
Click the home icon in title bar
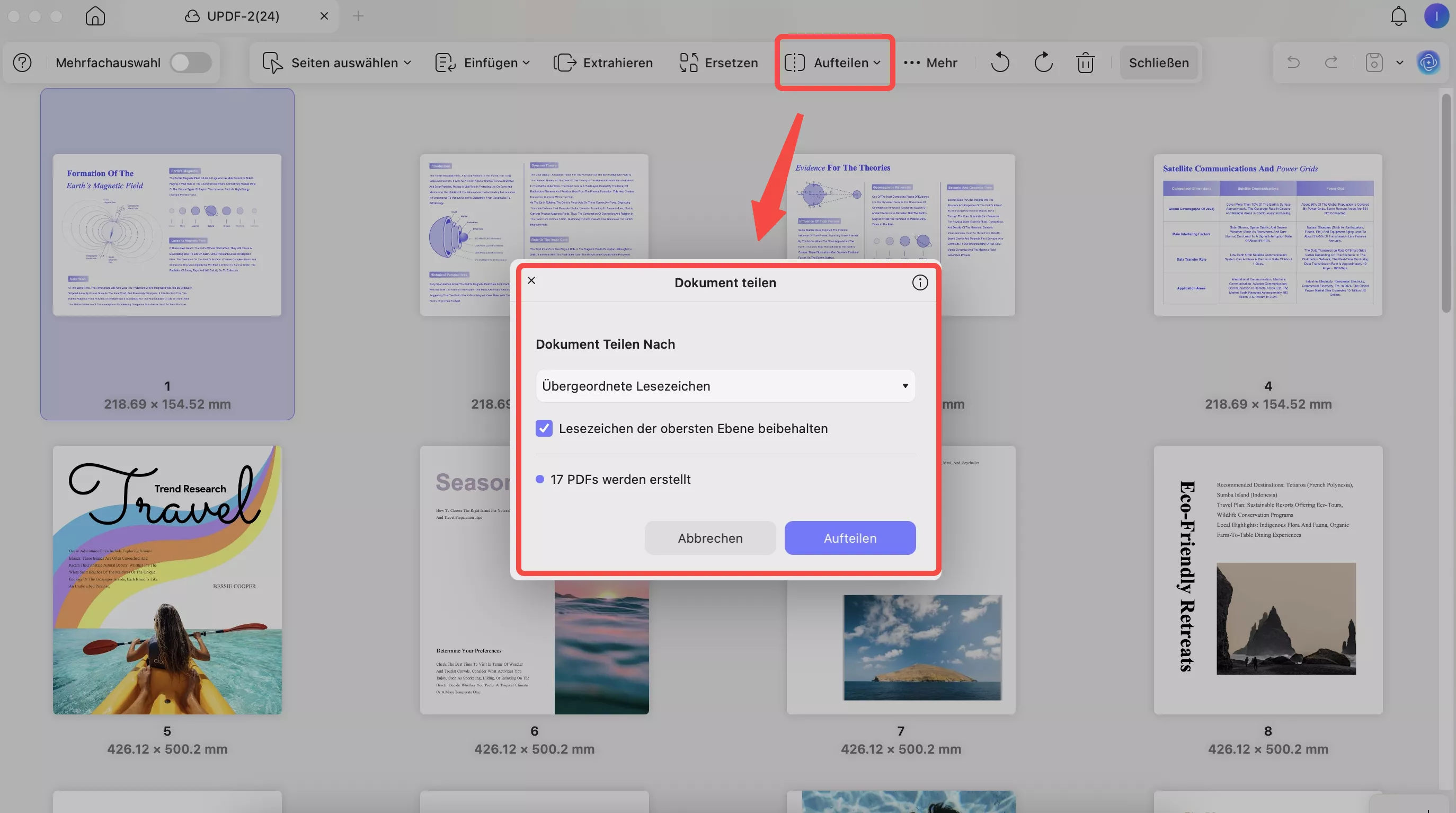(x=95, y=16)
